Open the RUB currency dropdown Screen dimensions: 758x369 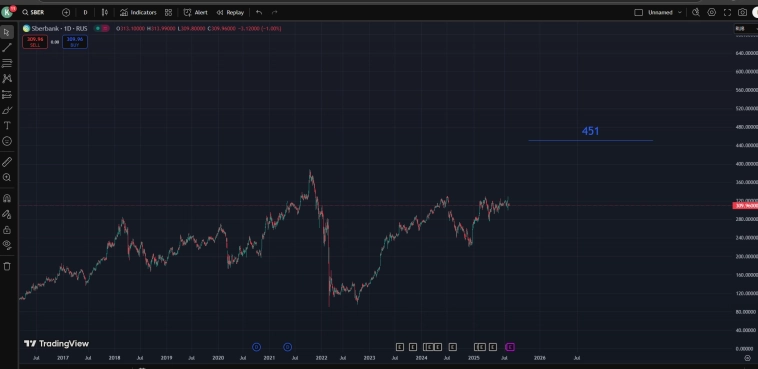[x=745, y=29]
